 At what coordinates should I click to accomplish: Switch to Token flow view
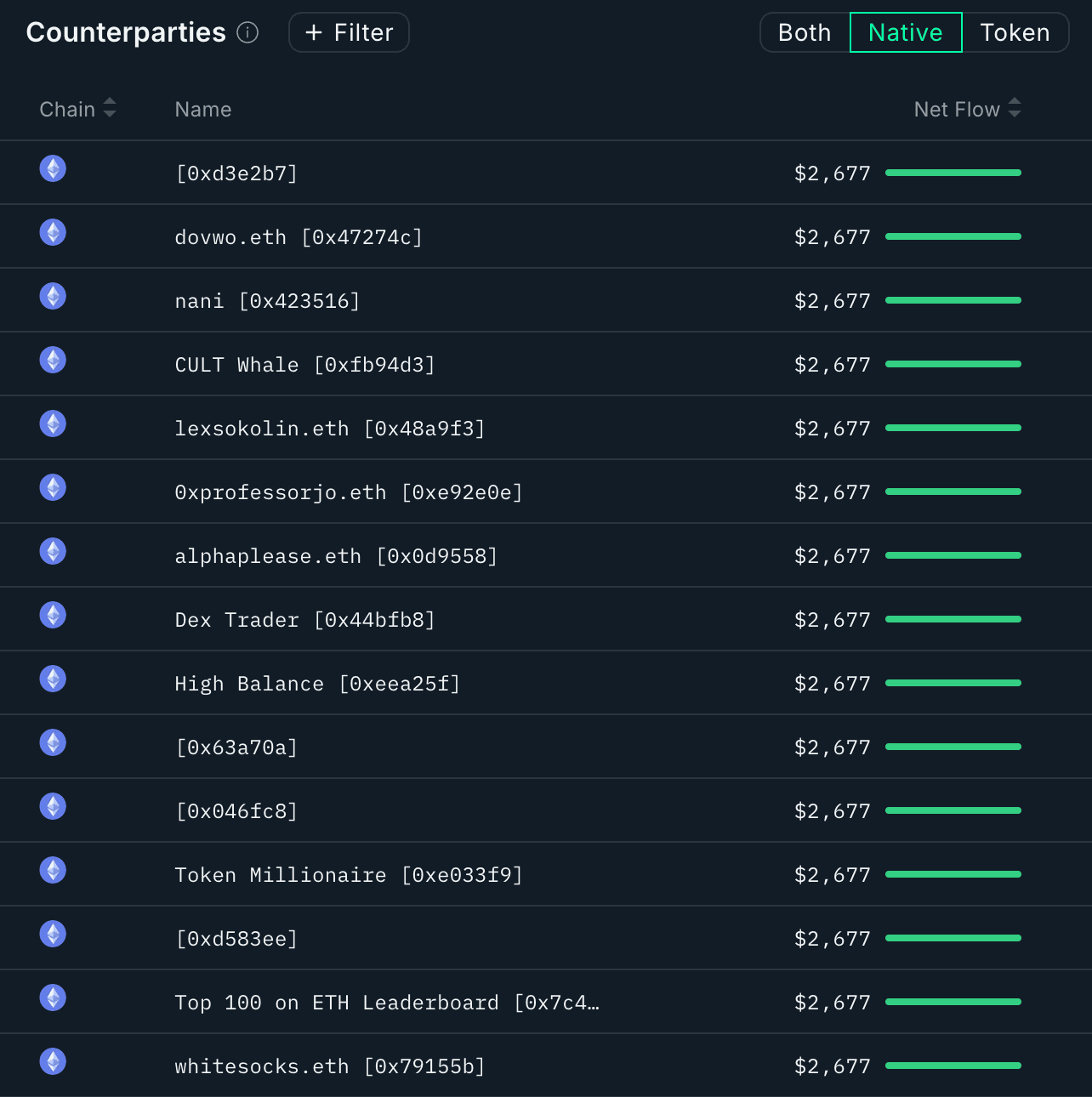click(1015, 32)
